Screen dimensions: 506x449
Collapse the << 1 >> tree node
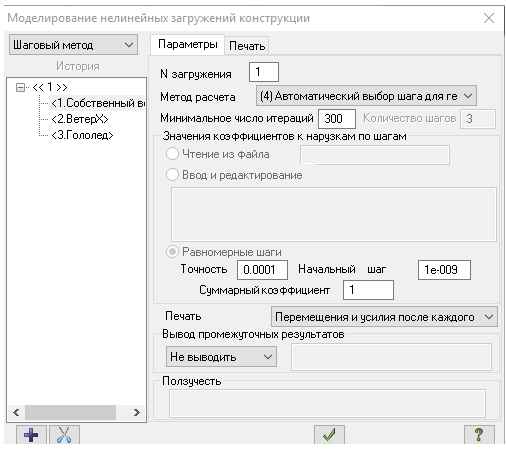(20, 88)
